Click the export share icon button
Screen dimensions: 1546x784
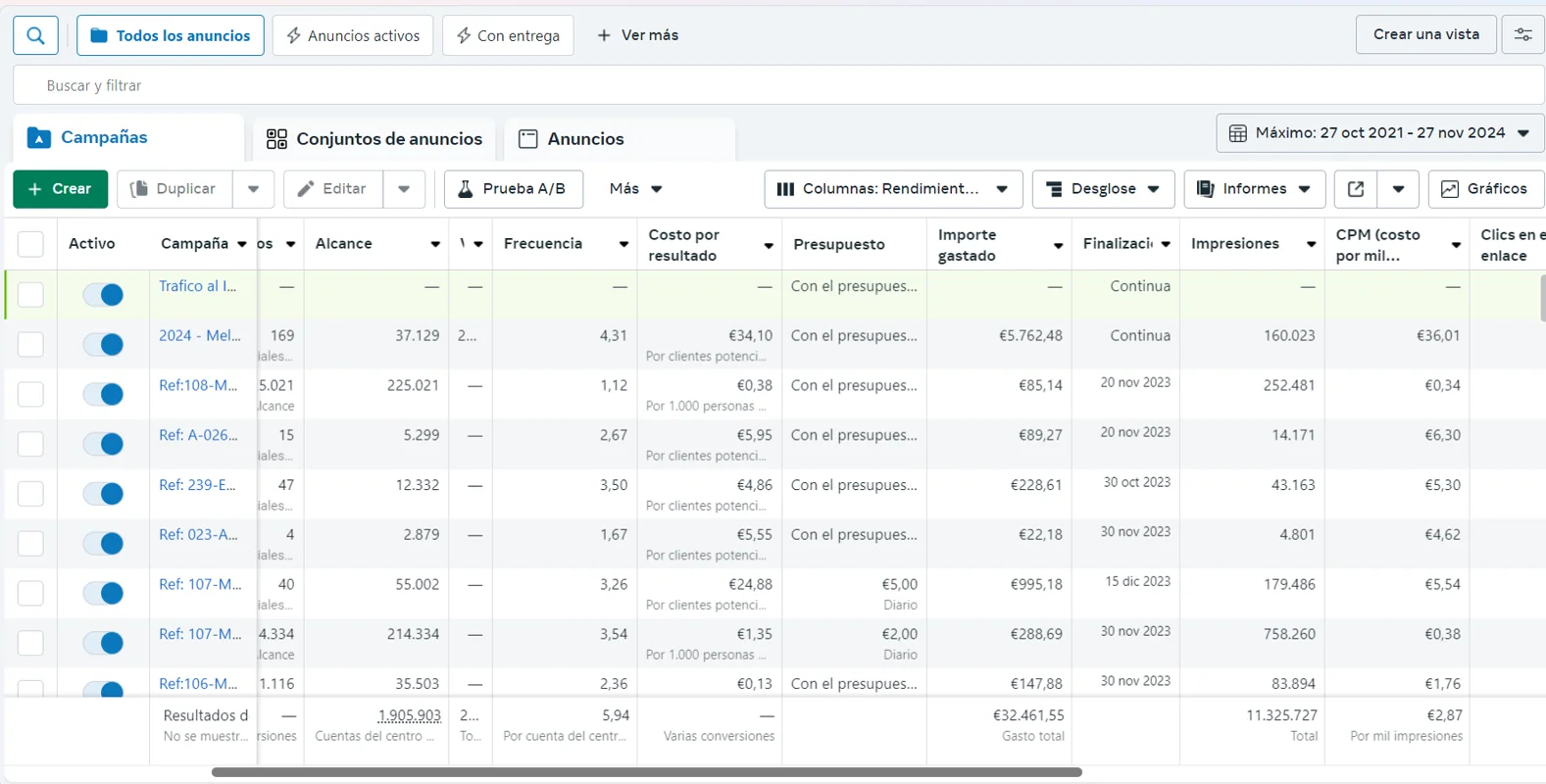(1356, 189)
